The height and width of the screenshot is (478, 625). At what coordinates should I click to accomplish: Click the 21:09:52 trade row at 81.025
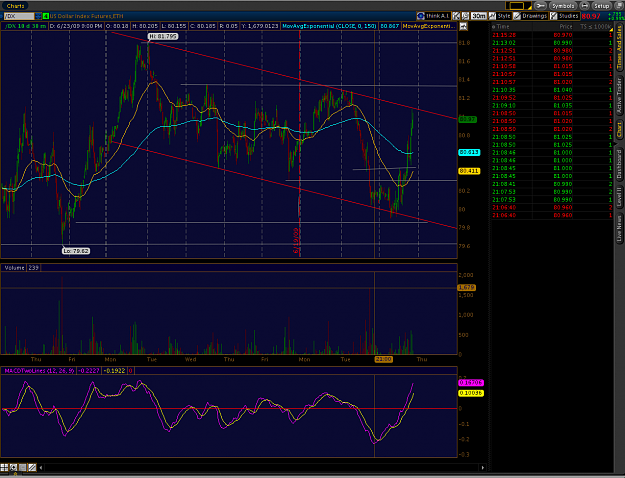(552, 98)
